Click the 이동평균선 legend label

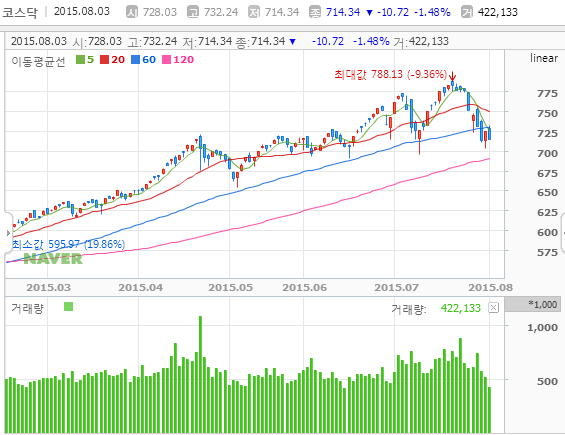(38, 61)
